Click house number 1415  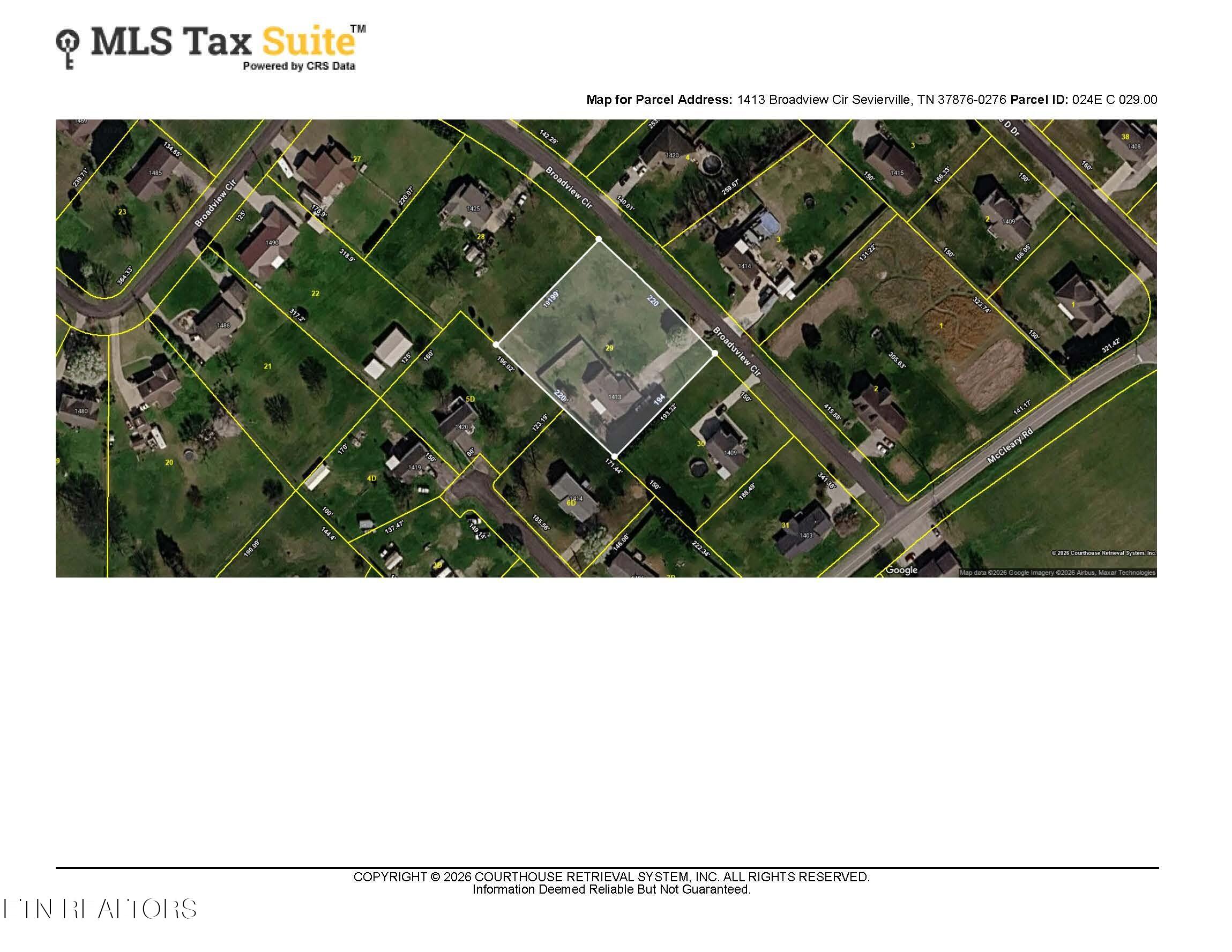click(x=897, y=173)
